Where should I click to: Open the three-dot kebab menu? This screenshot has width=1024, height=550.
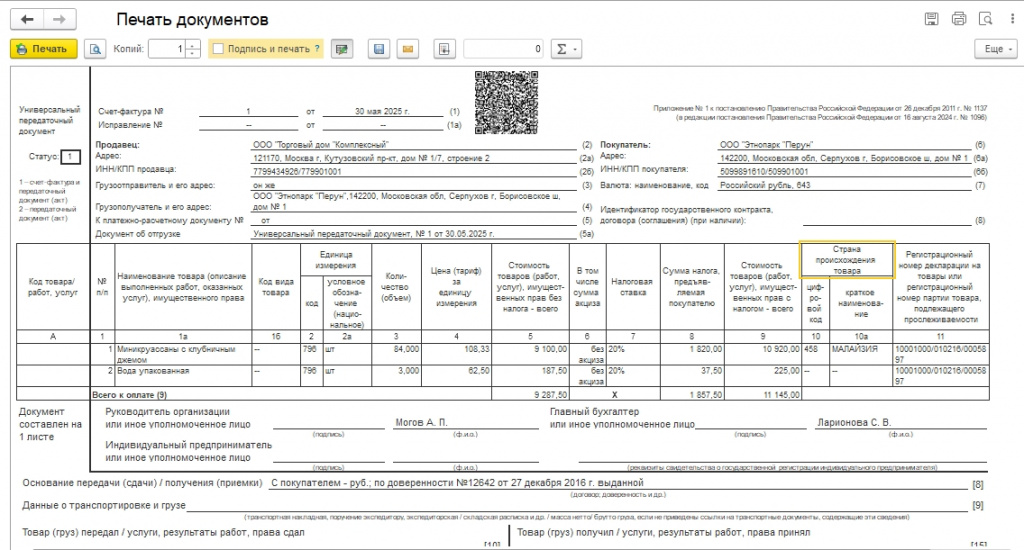[x=1012, y=19]
